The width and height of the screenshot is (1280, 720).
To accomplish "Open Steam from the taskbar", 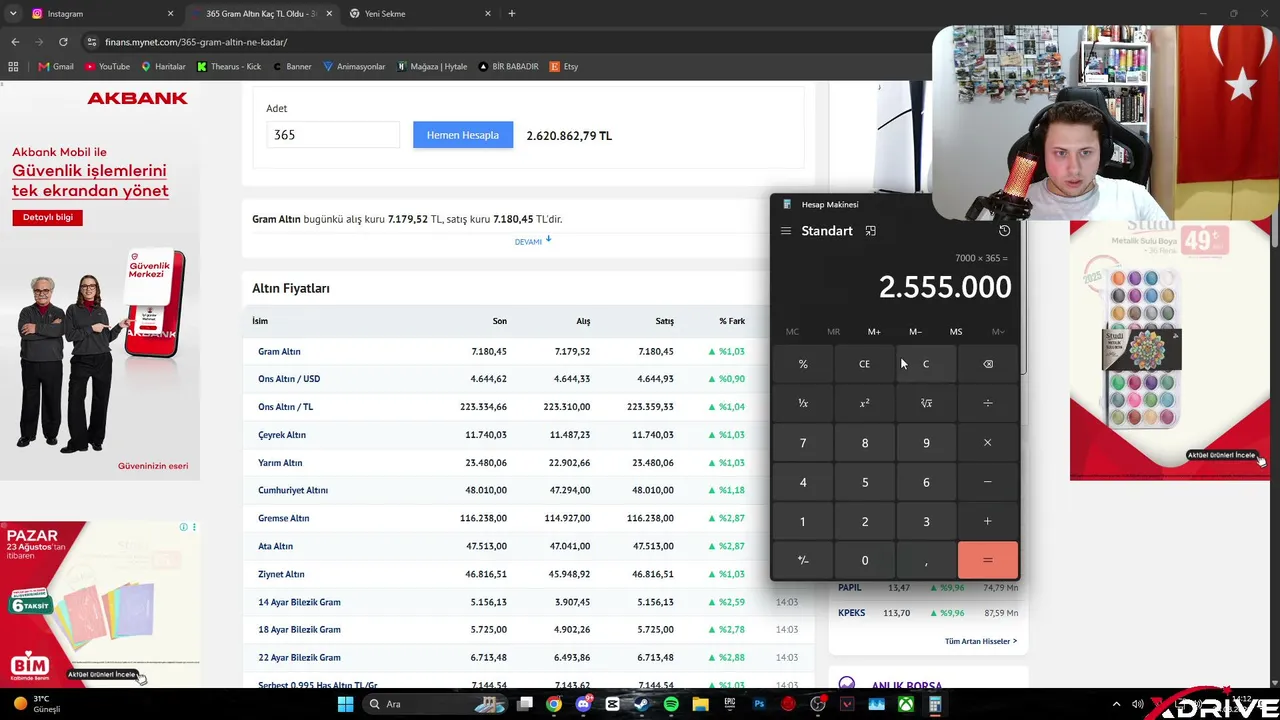I will (642, 704).
